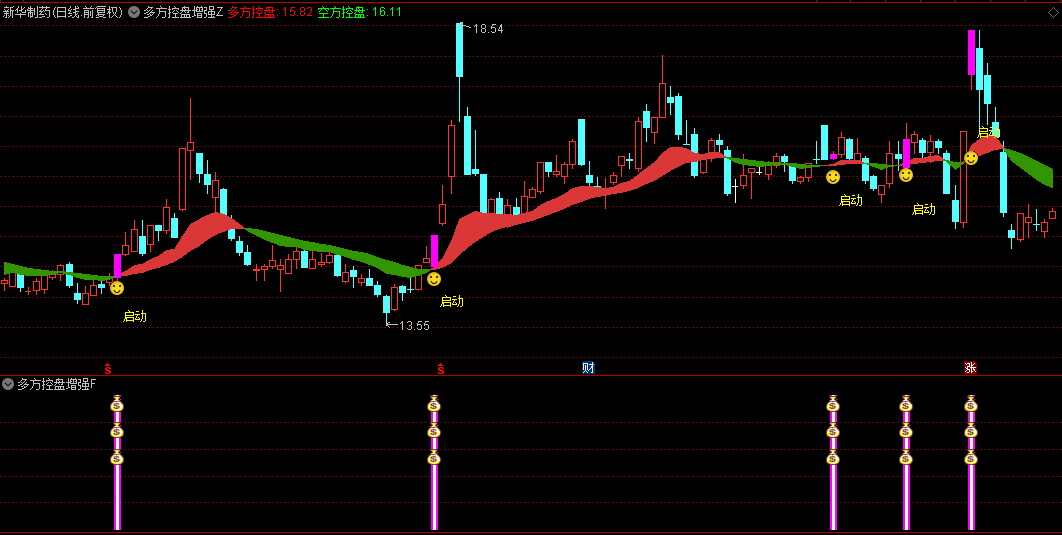Click bottom money bag on the second signal bar
The image size is (1062, 535).
tap(434, 458)
